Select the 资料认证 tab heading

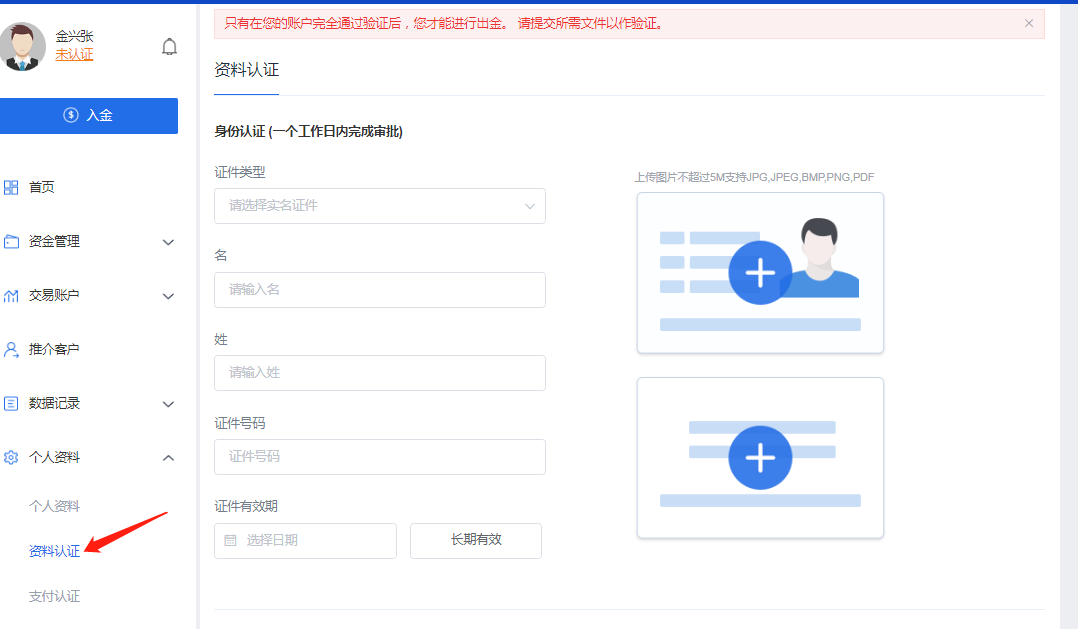point(246,70)
